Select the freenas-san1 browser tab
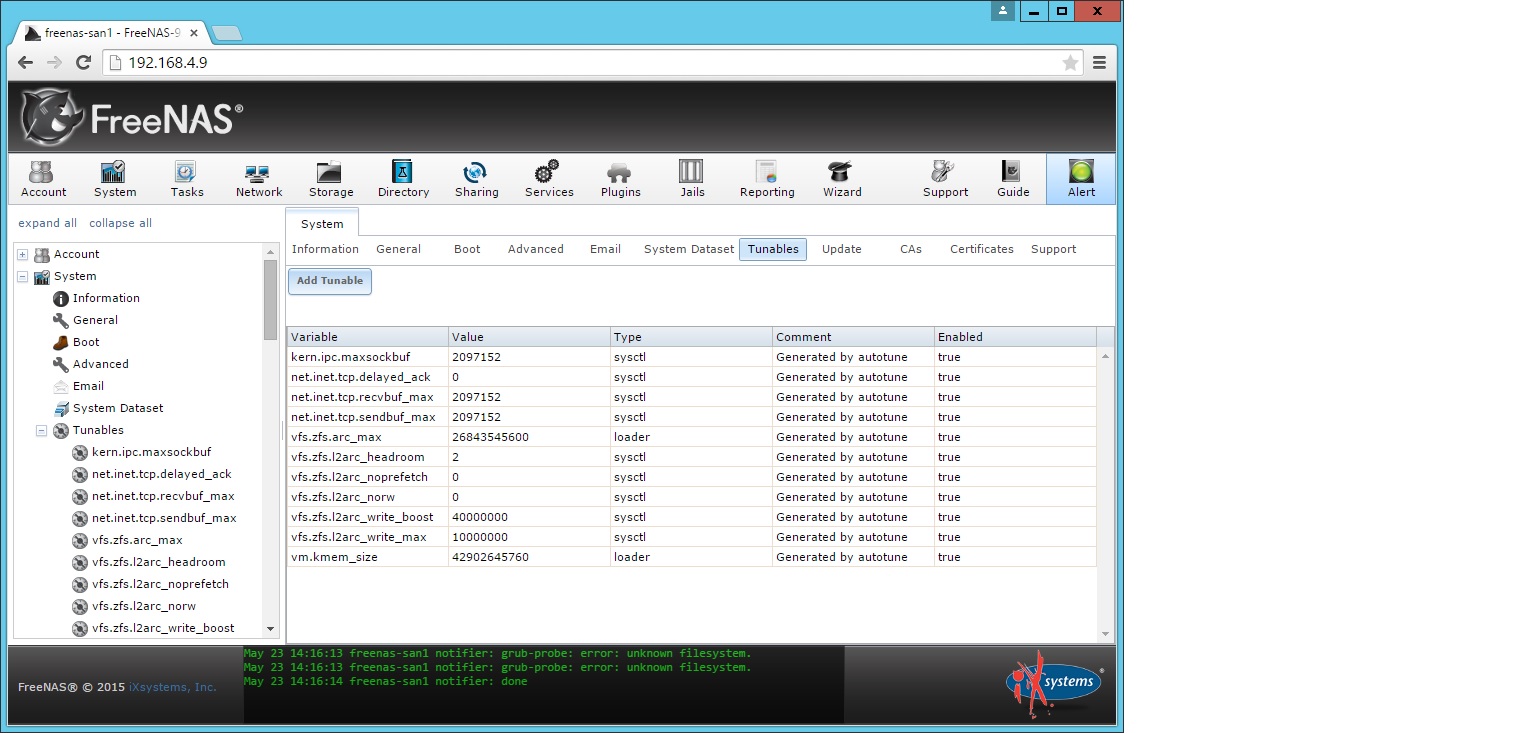Image resolution: width=1536 pixels, height=733 pixels. (x=111, y=33)
